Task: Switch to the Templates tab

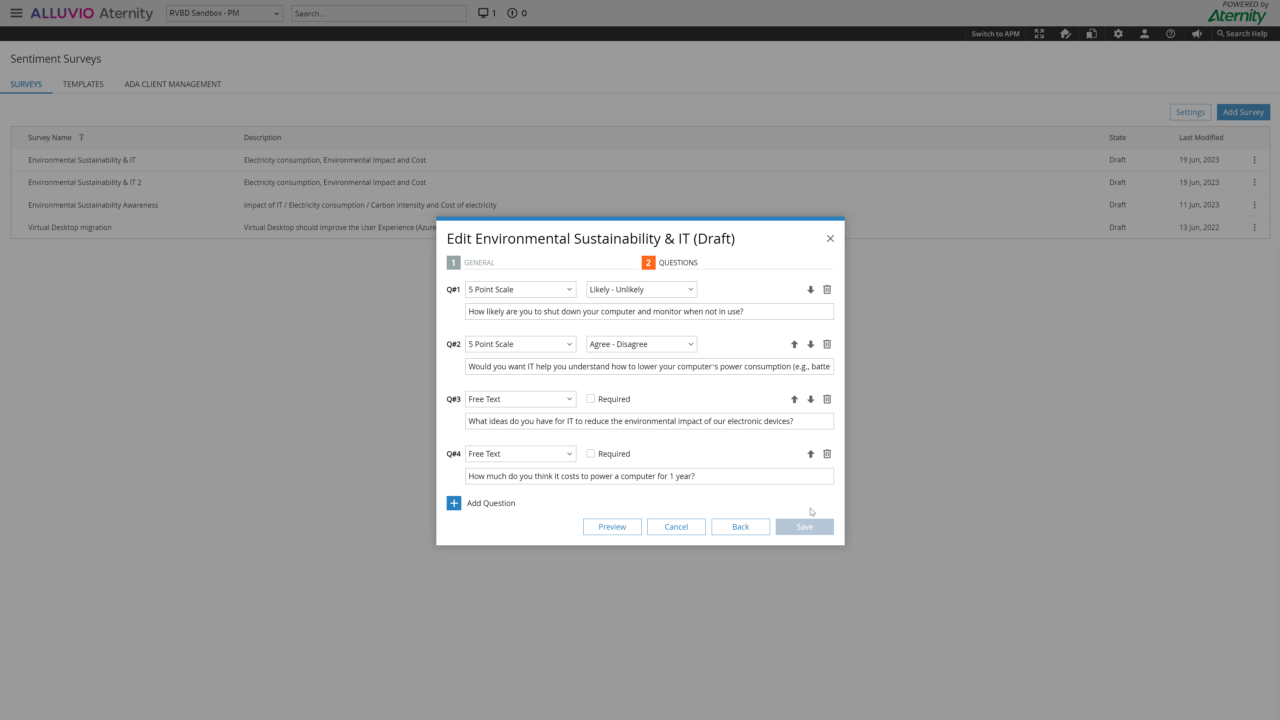Action: coord(83,84)
